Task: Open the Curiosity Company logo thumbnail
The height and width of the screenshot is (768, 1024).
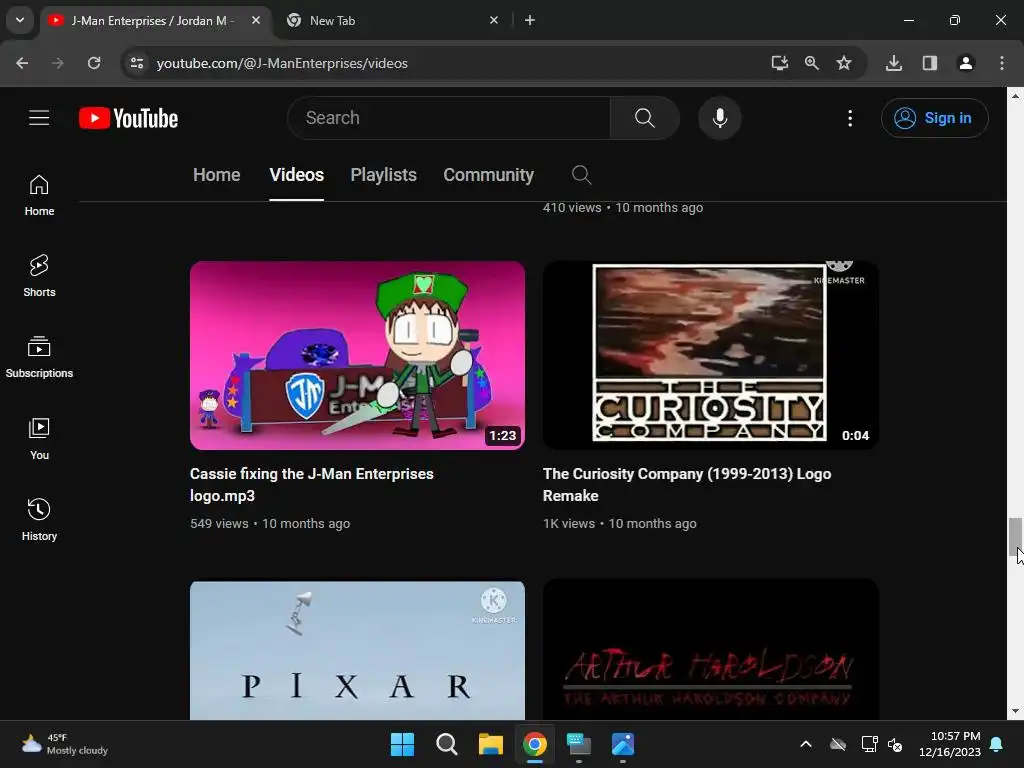Action: (x=711, y=355)
